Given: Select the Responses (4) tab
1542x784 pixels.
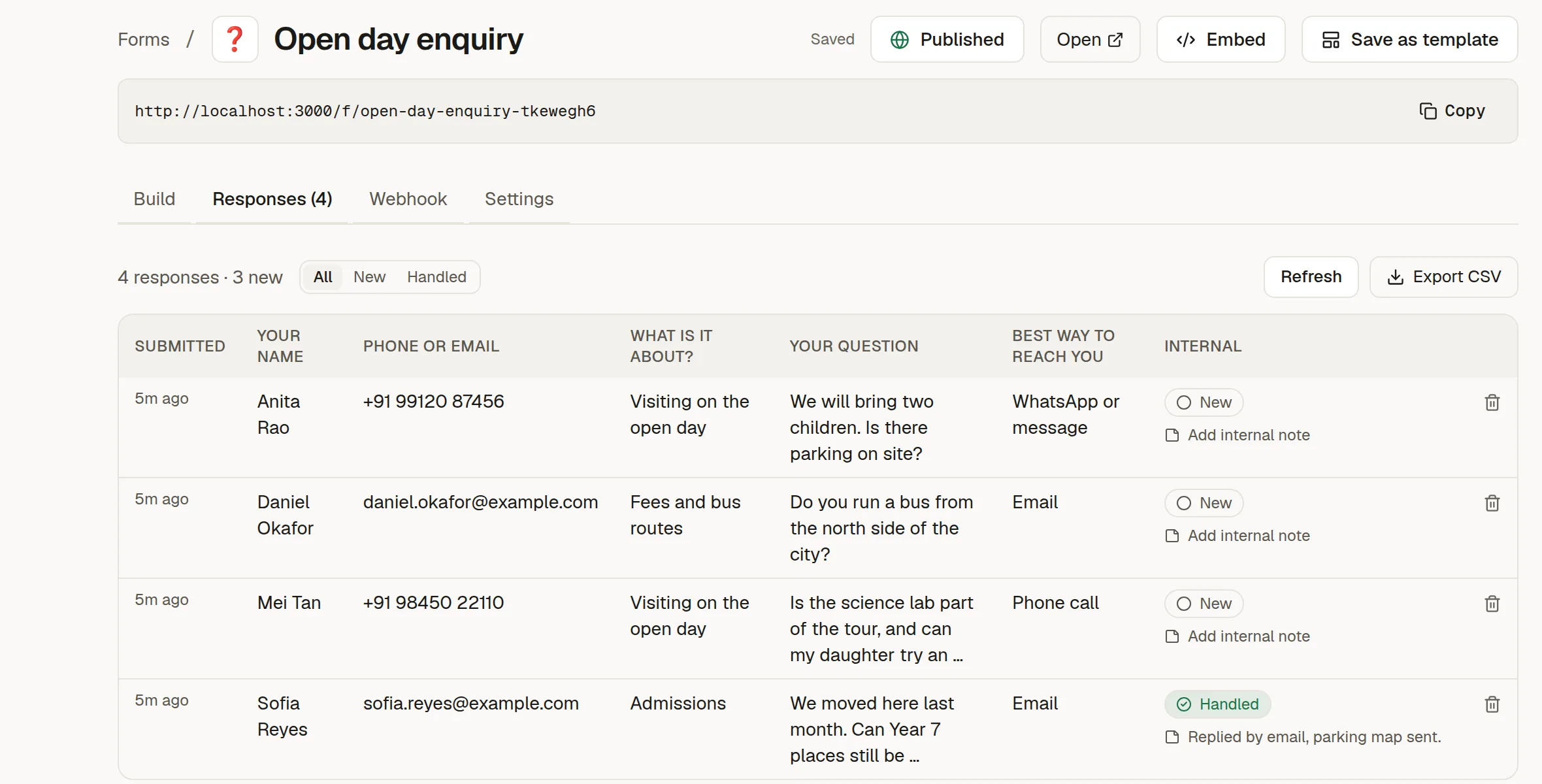Looking at the screenshot, I should point(272,199).
